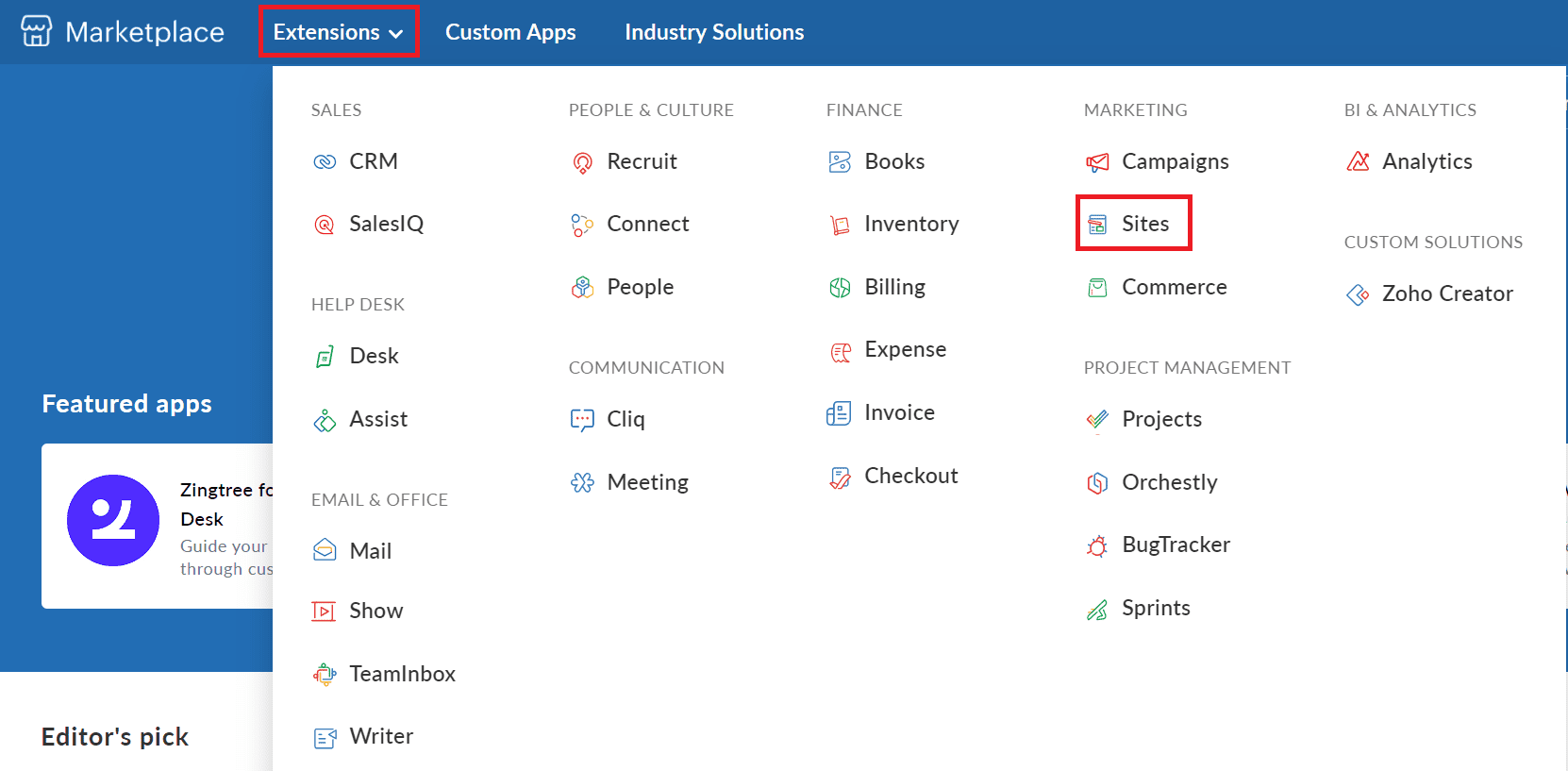Image resolution: width=1568 pixels, height=771 pixels.
Task: Click the Books app icon
Action: point(840,162)
